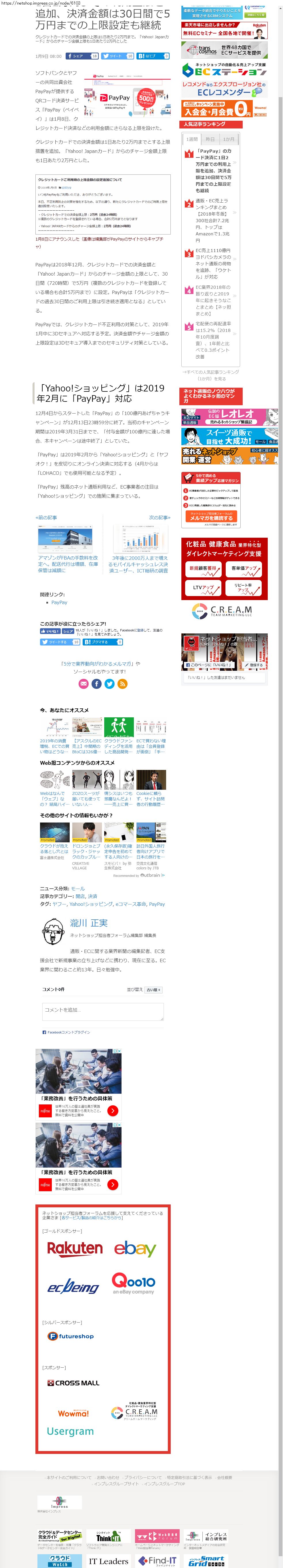Click the eコマース革命 tag link
The image size is (283, 1568).
[x=131, y=904]
